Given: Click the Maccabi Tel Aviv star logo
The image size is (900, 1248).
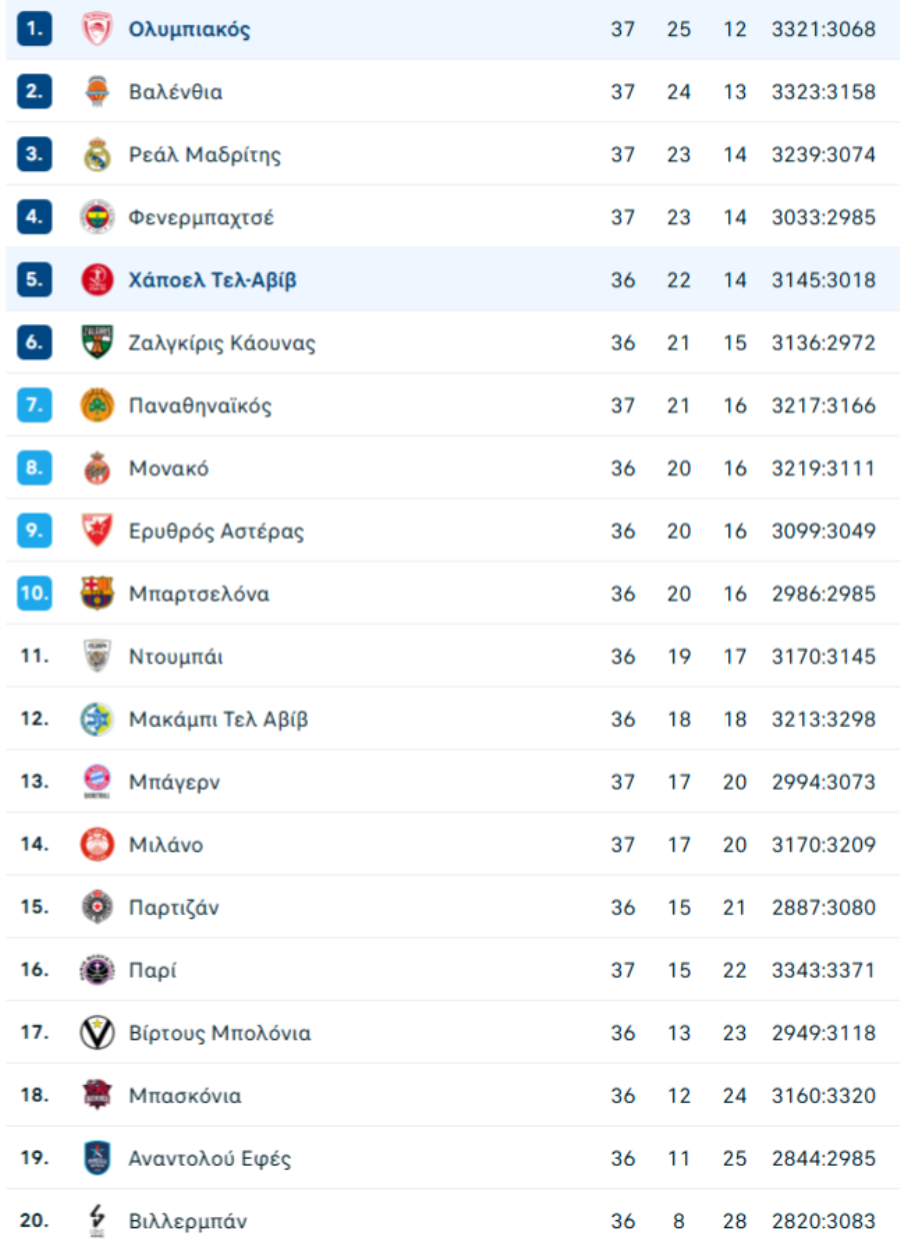Looking at the screenshot, I should click(97, 719).
